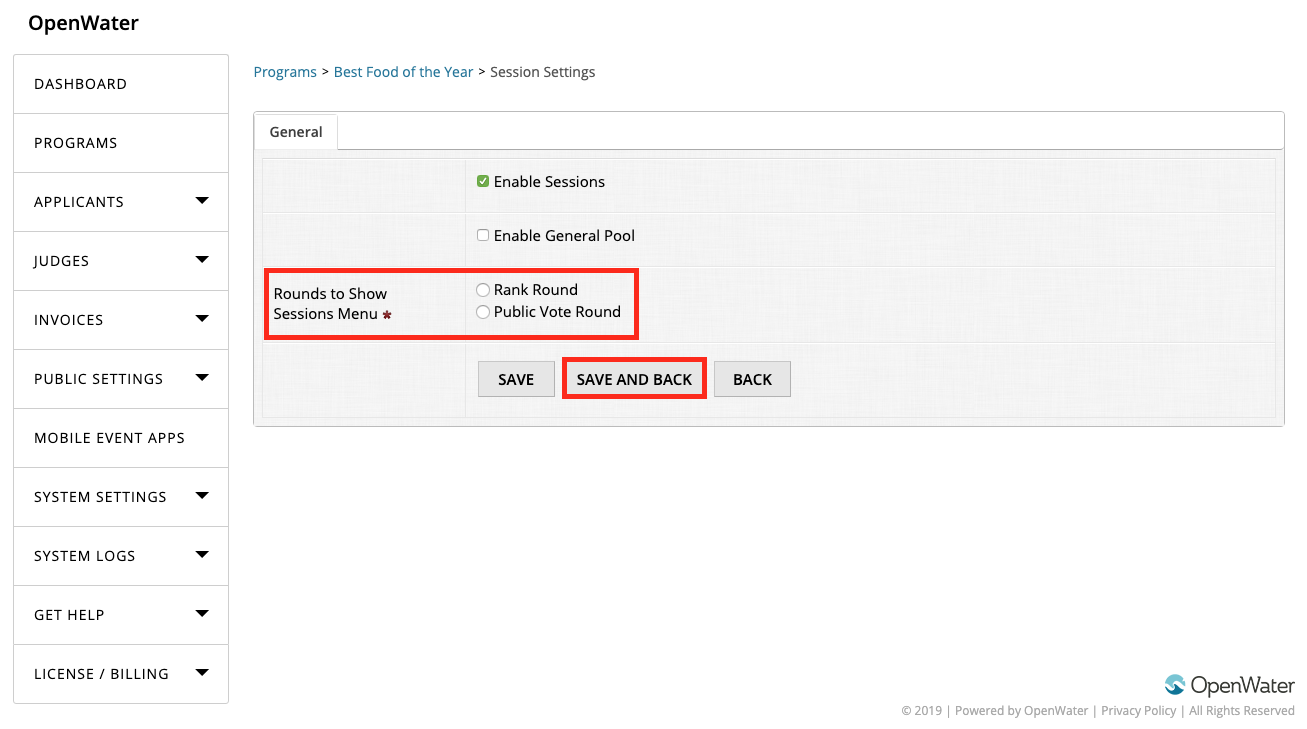Image resolution: width=1307 pixels, height=729 pixels.
Task: Open the License / Billing sidebar menu
Action: (x=121, y=674)
